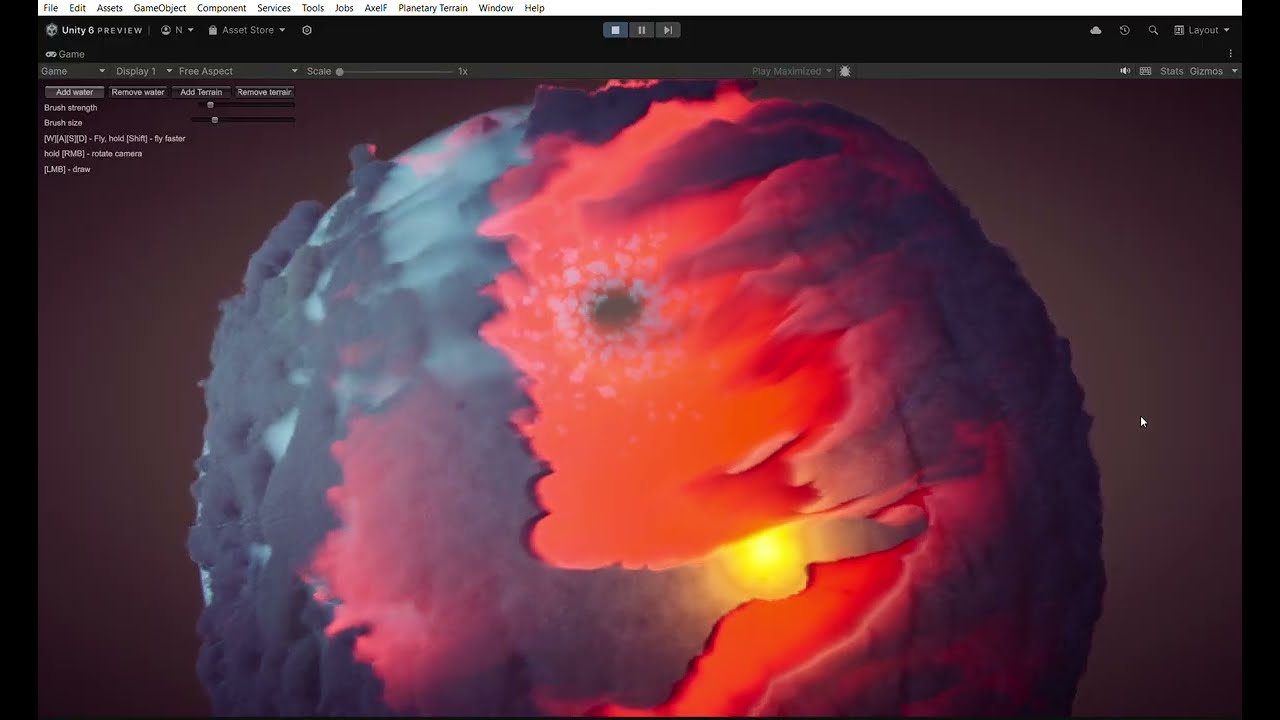Viewport: 1280px width, 720px height.
Task: Open the AxelF menu
Action: (376, 8)
